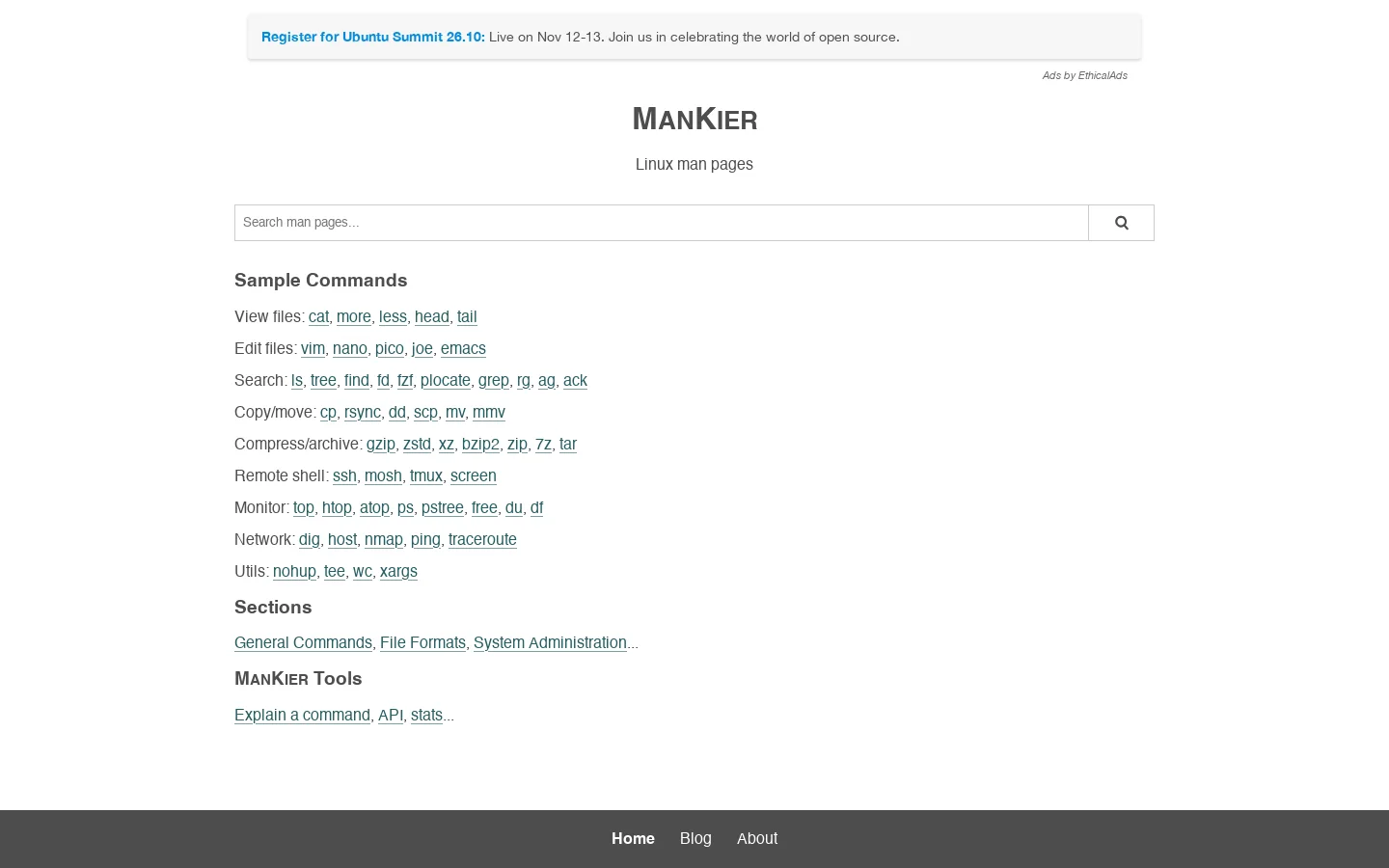Open the df command link

click(536, 507)
